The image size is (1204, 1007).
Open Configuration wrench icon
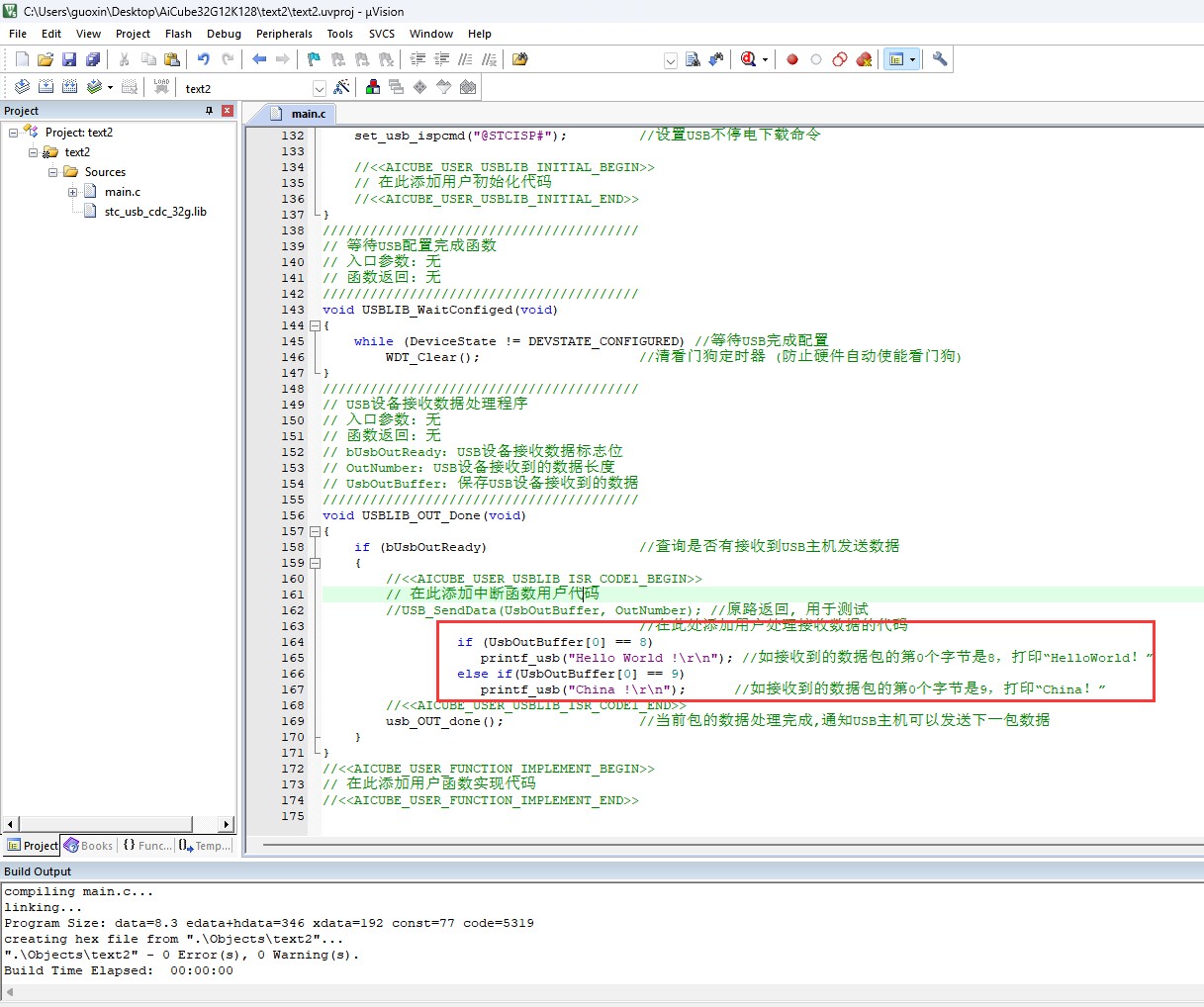click(x=940, y=59)
